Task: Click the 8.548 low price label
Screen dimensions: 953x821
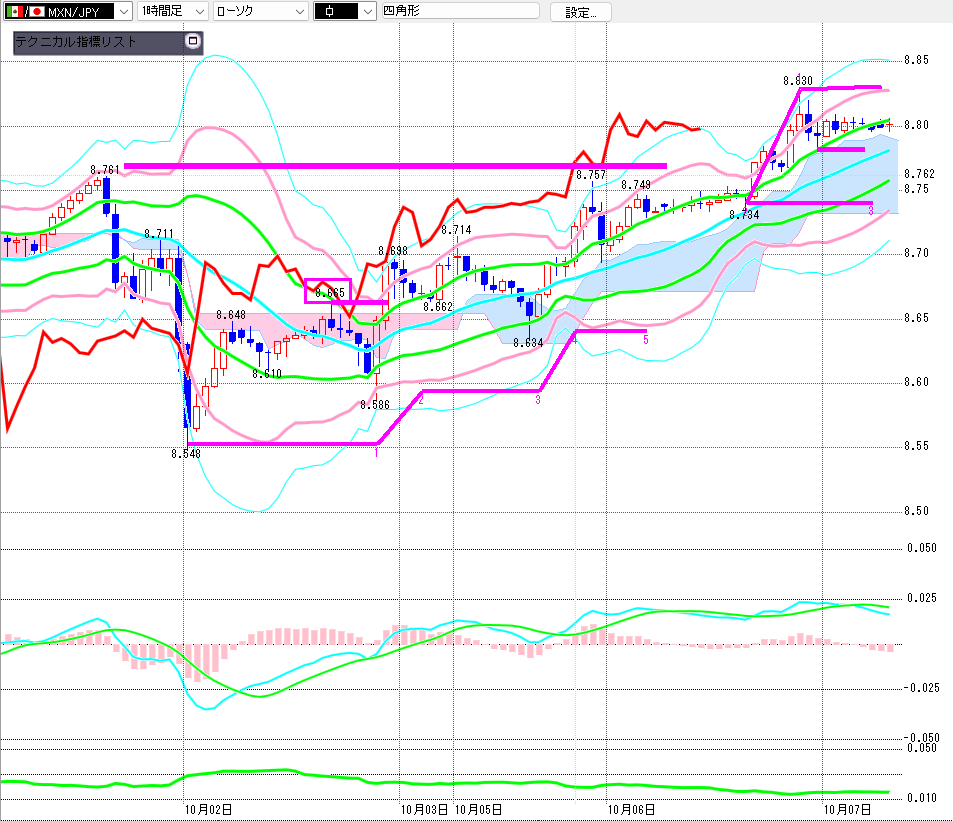Action: (x=186, y=454)
